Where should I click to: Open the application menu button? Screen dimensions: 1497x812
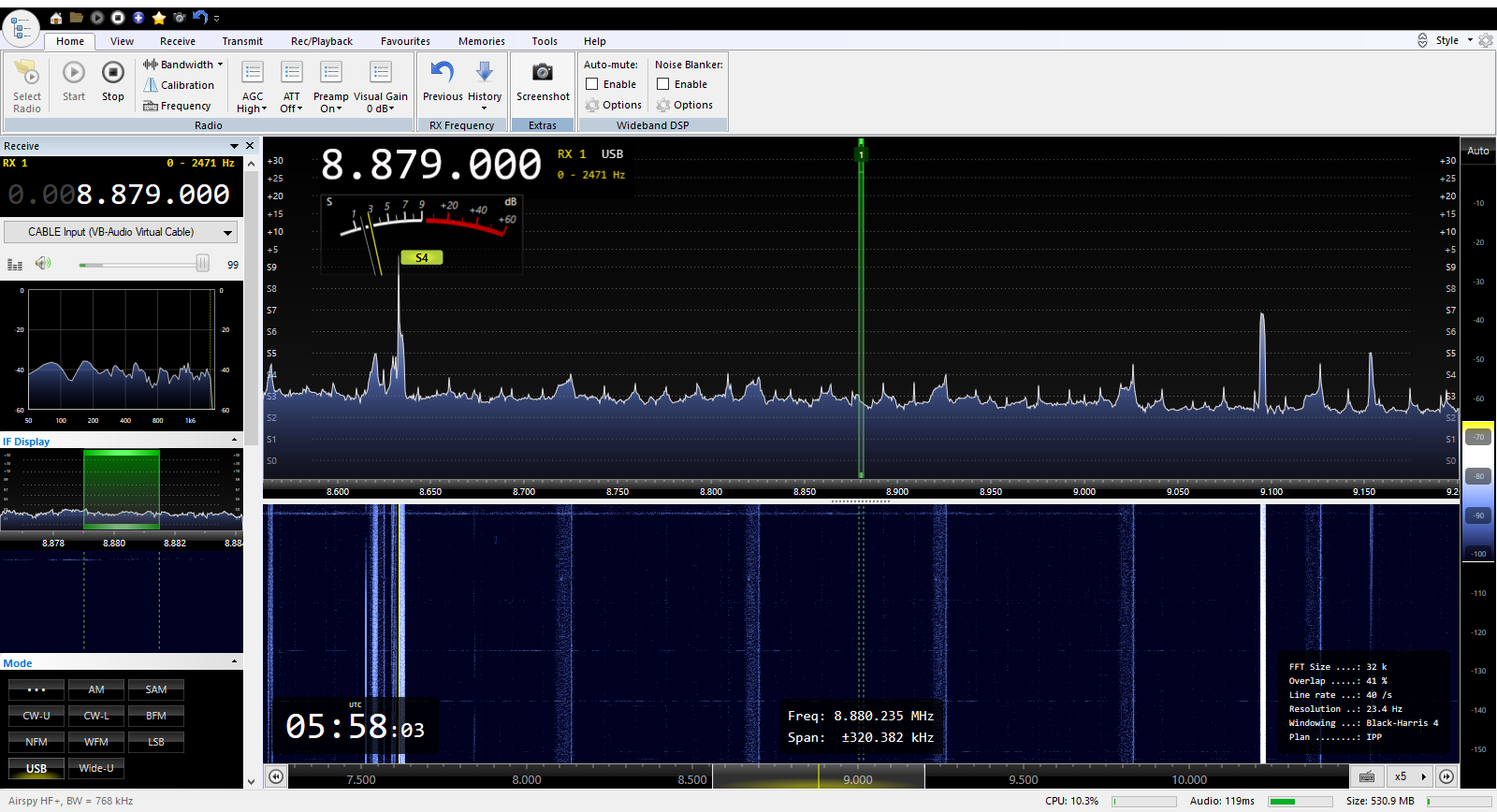21,28
